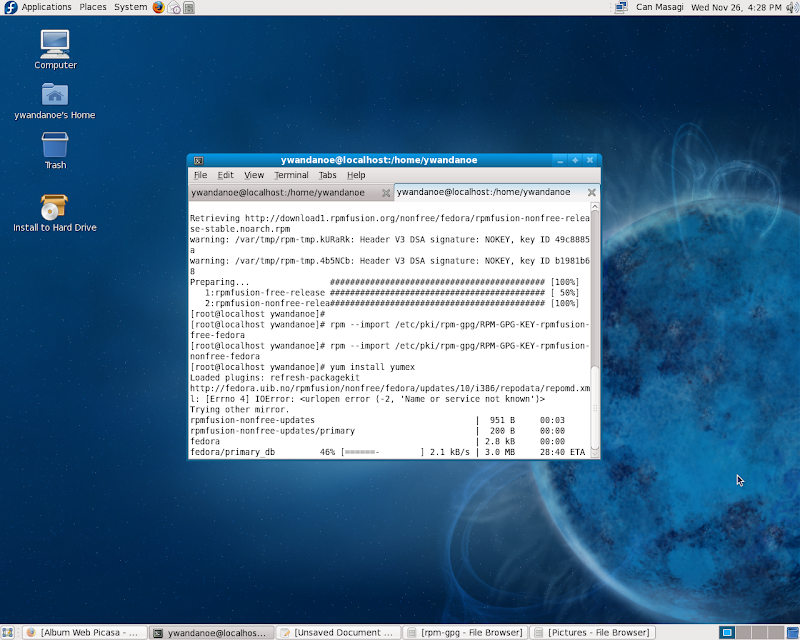Click the terminal window menu icon in title bar
The width and height of the screenshot is (800, 640).
pyautogui.click(x=198, y=160)
